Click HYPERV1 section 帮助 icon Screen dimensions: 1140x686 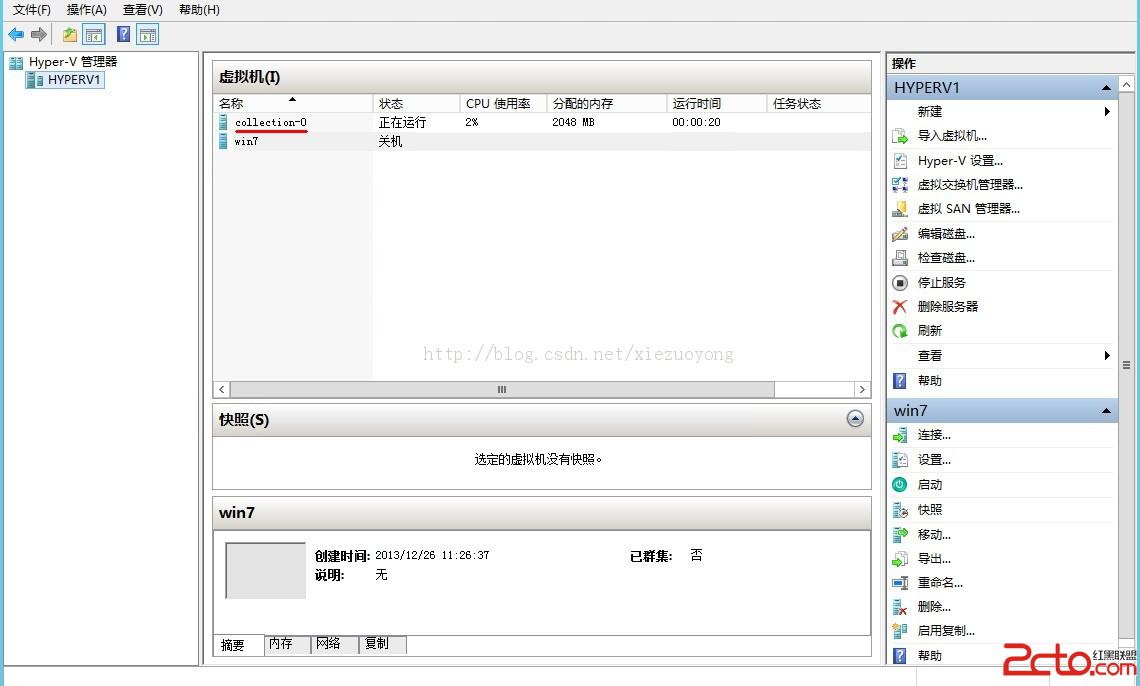(x=900, y=380)
